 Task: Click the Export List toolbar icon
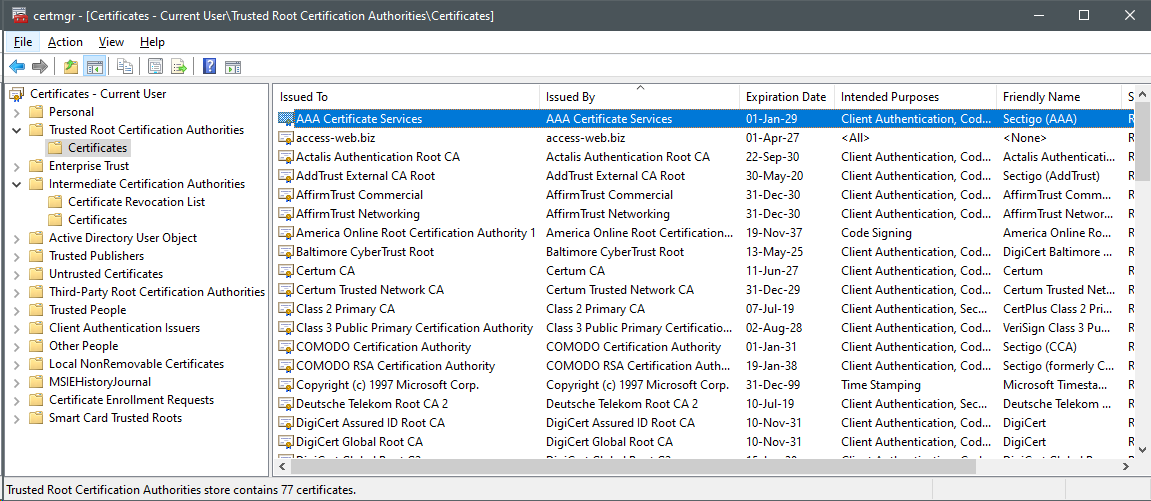tap(178, 67)
